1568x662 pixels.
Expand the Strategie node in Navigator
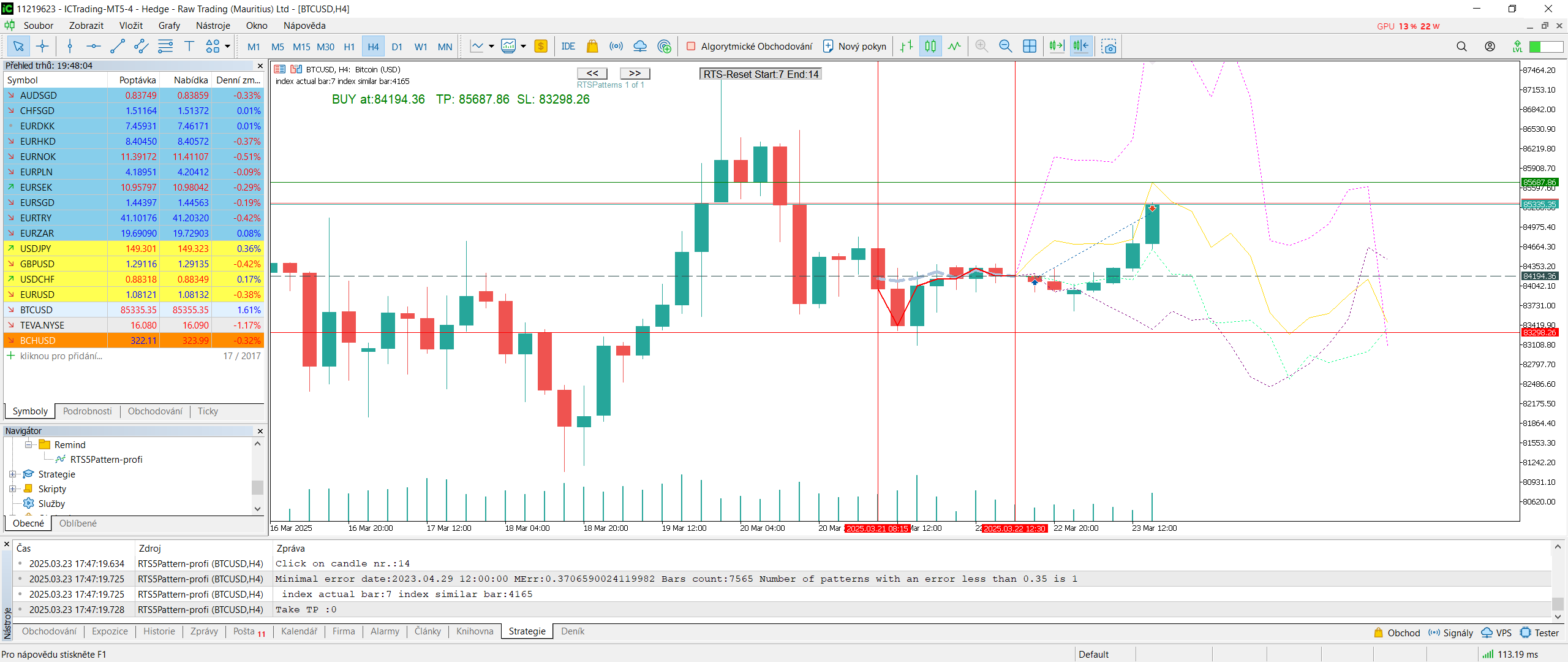click(12, 474)
